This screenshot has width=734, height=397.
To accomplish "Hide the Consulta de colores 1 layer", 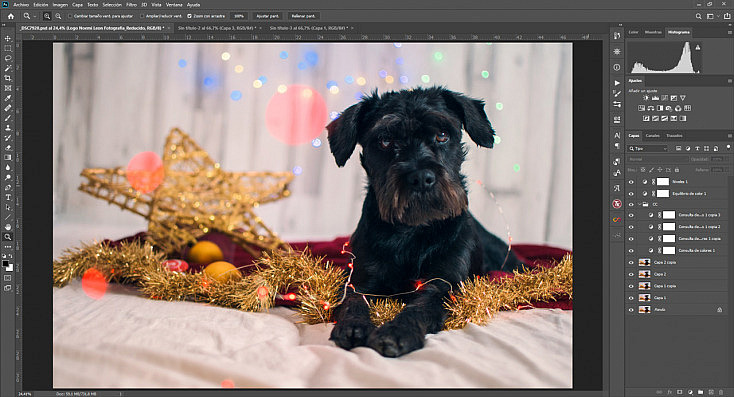I will 631,250.
